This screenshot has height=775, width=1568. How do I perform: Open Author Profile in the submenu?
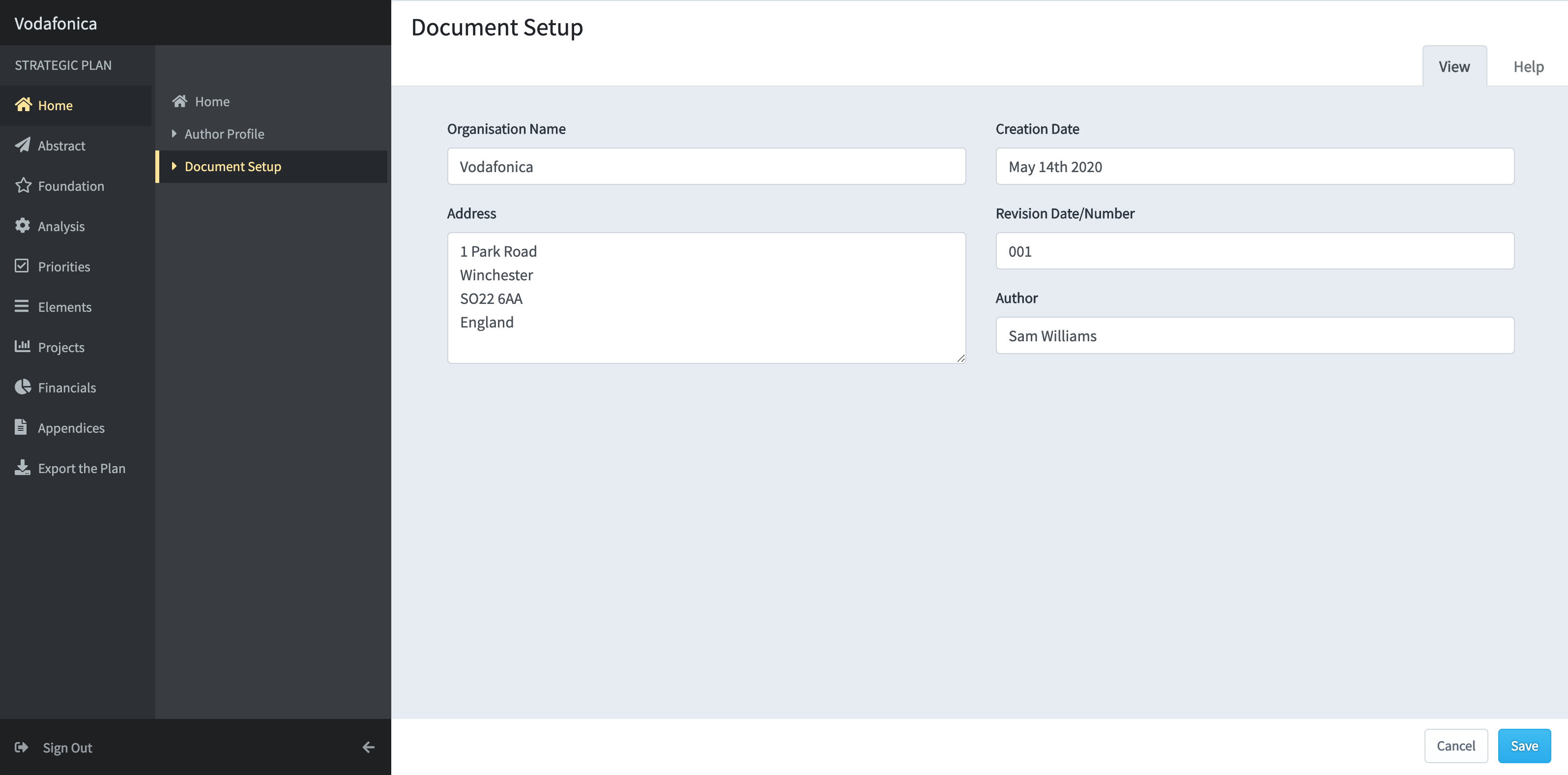click(272, 133)
